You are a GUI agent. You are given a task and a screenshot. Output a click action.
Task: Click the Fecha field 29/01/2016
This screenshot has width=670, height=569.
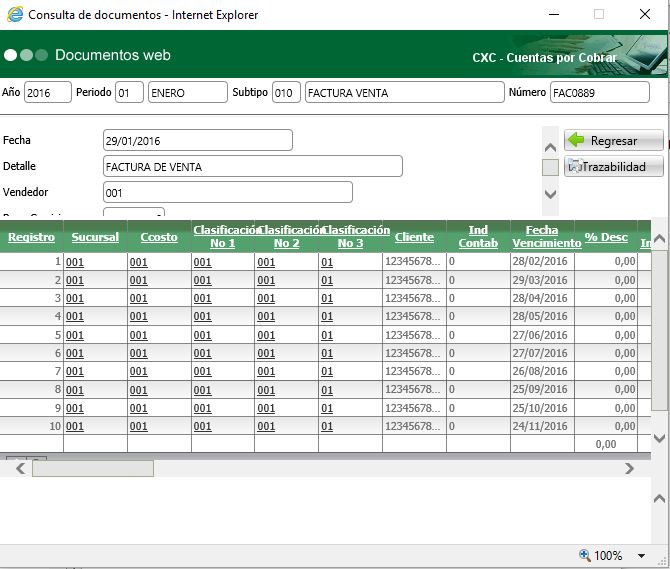[x=198, y=140]
